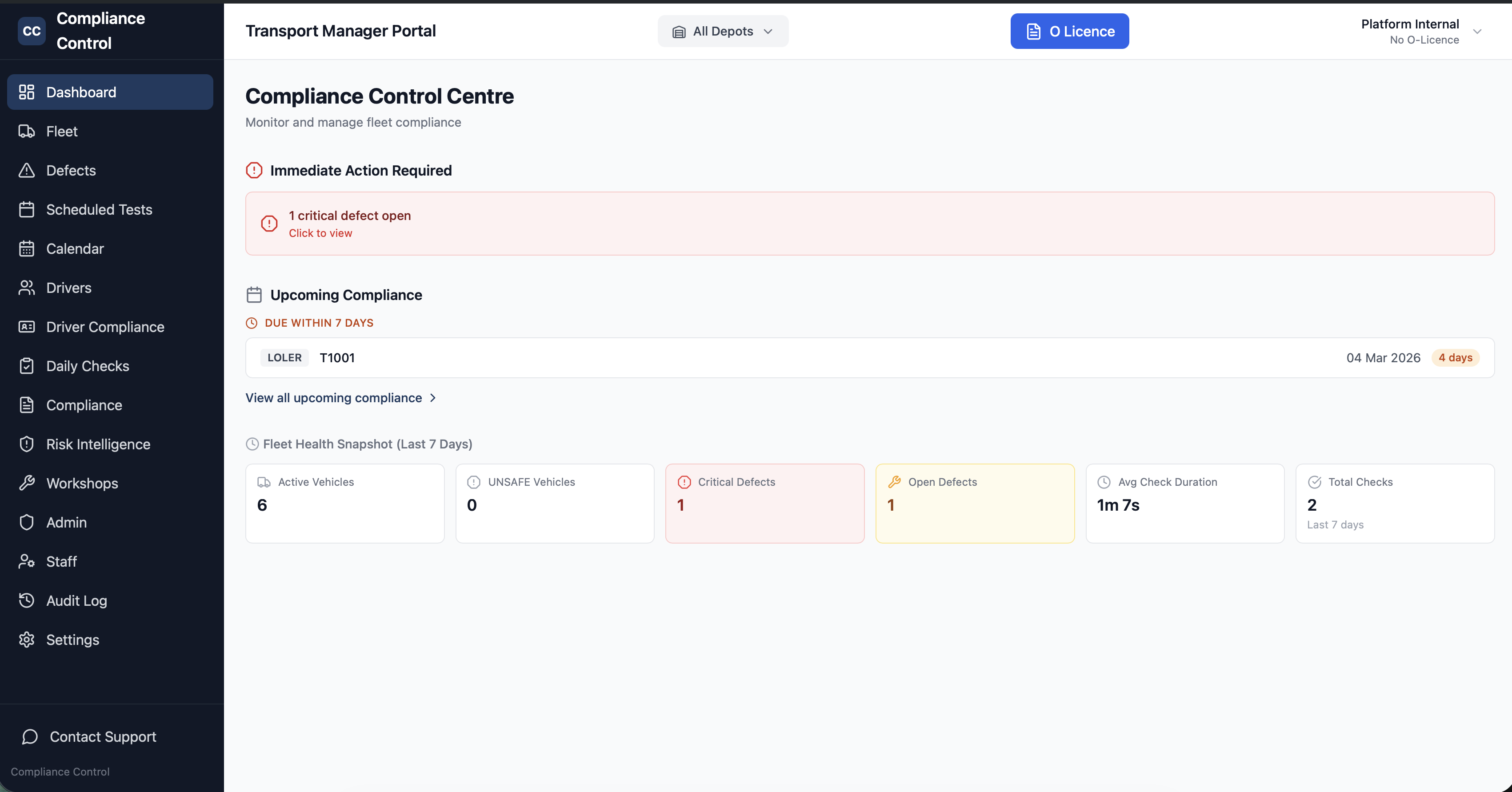1512x792 pixels.
Task: Click the Contact Support chat bubble icon
Action: (x=30, y=737)
